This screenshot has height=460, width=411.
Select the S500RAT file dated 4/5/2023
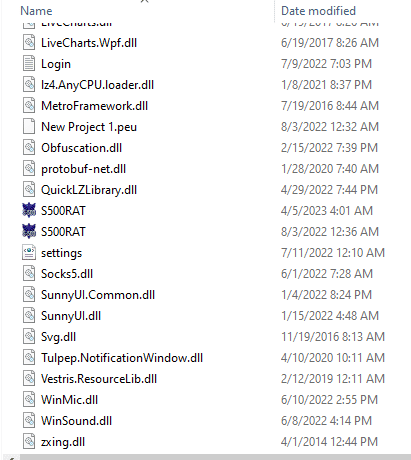coord(63,211)
